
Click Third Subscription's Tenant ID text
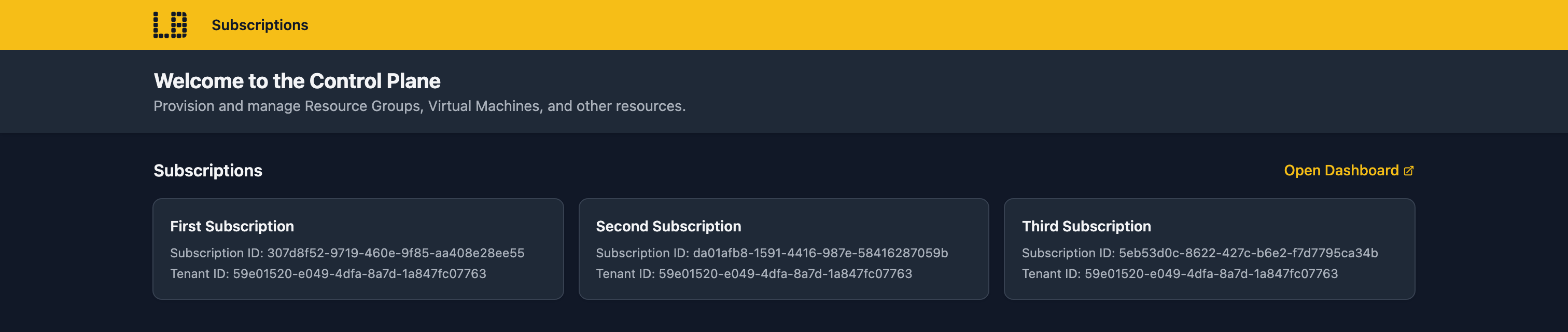pyautogui.click(x=1180, y=273)
